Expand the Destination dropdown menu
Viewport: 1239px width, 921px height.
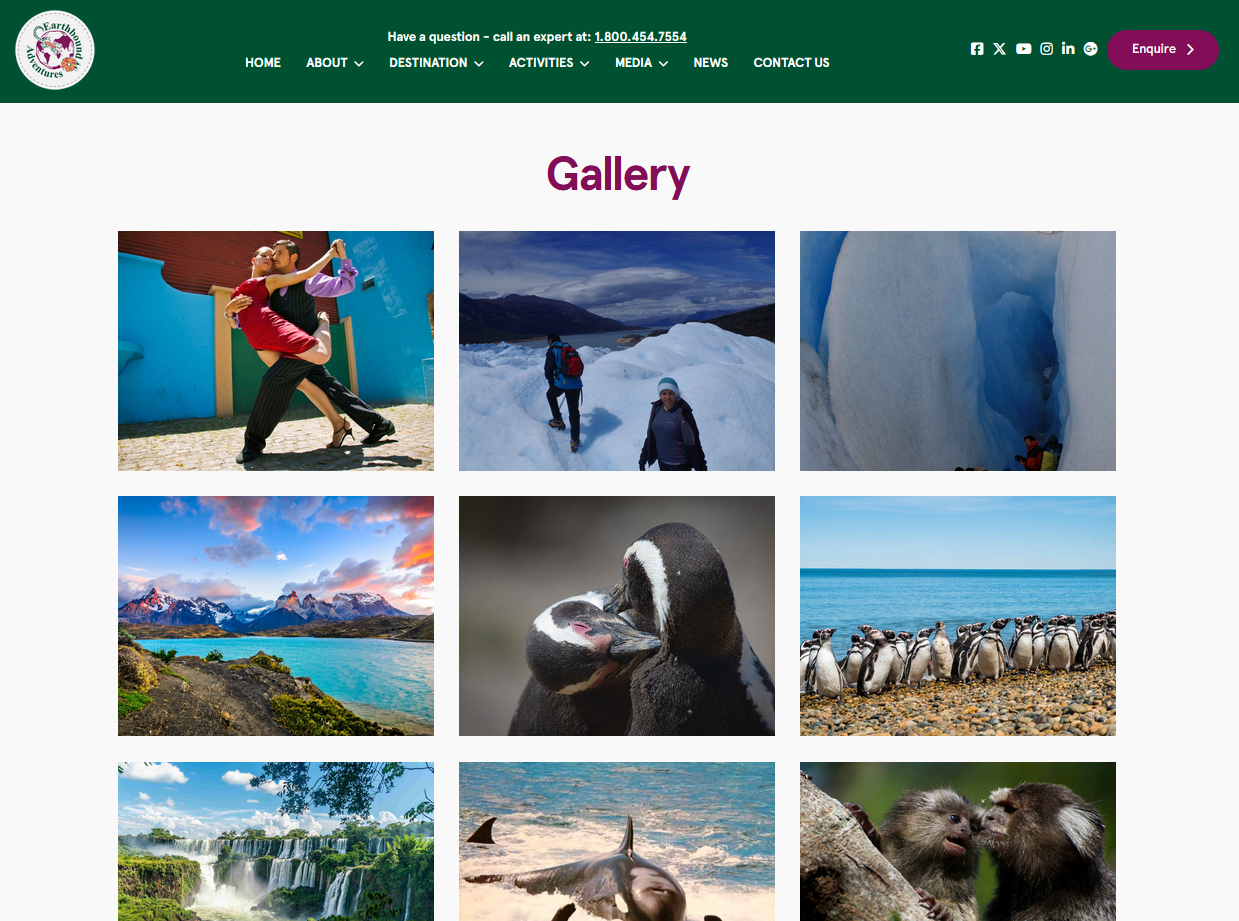[x=436, y=63]
